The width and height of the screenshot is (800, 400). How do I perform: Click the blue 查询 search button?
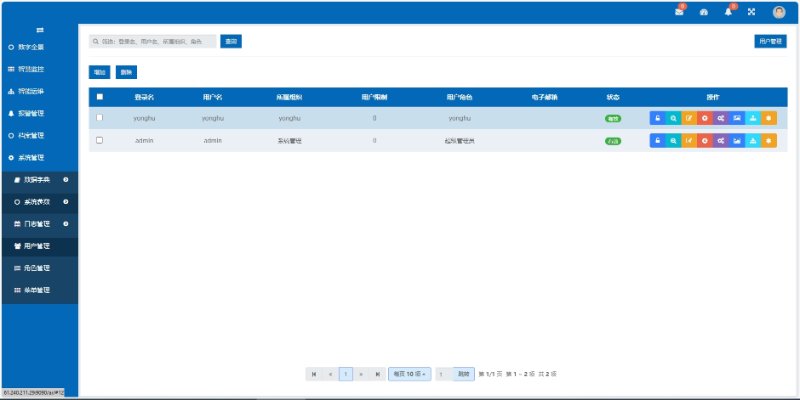click(x=231, y=42)
